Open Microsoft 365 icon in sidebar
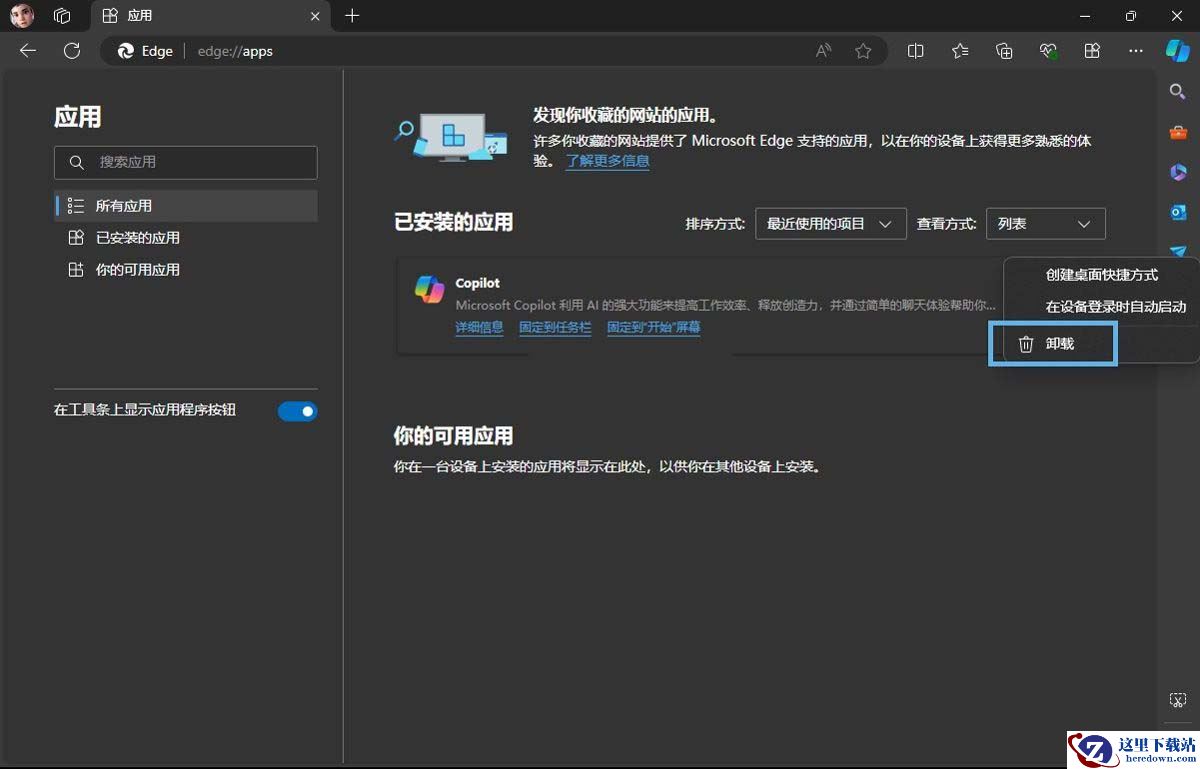Viewport: 1200px width, 769px height. click(x=1178, y=172)
